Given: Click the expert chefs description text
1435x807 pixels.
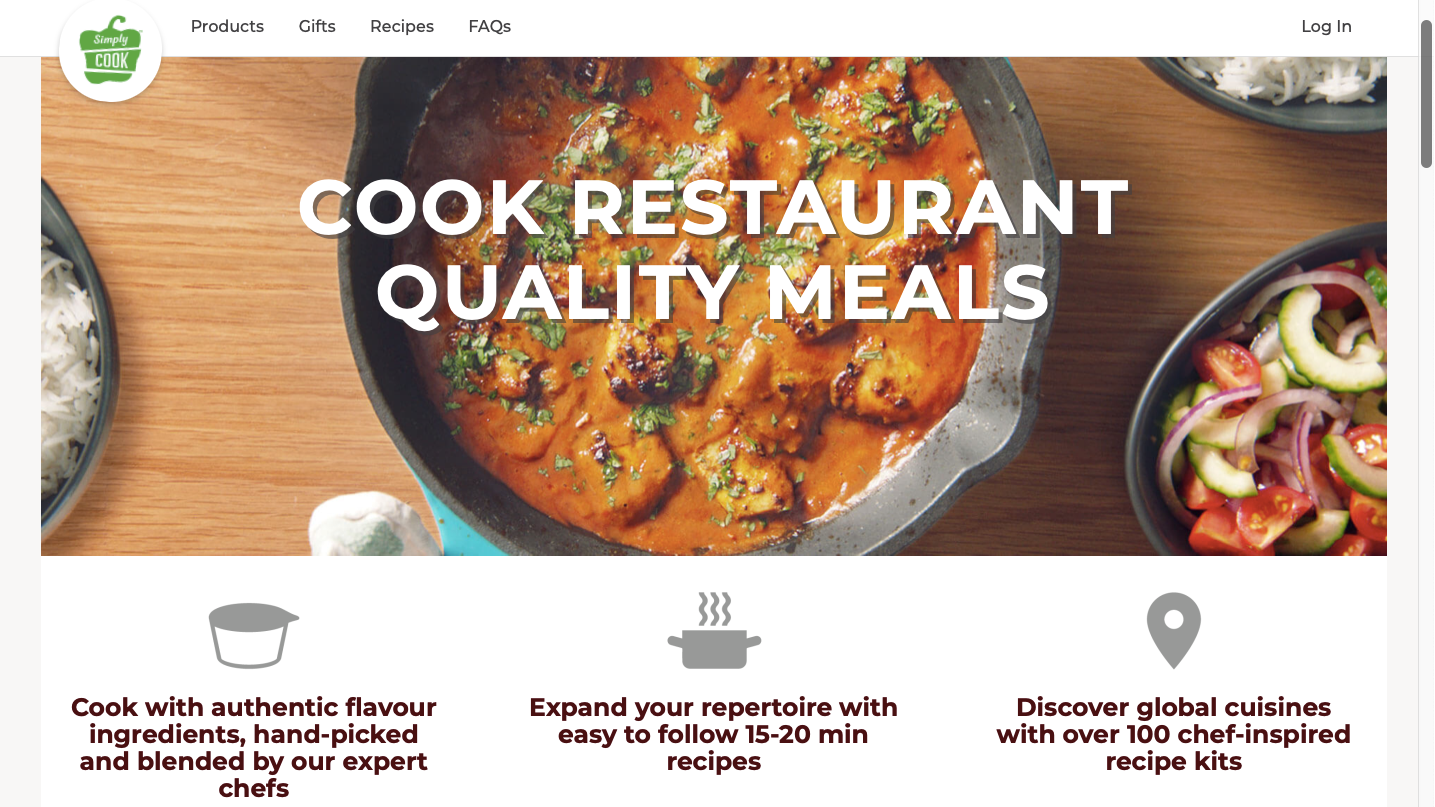Looking at the screenshot, I should click(x=253, y=733).
